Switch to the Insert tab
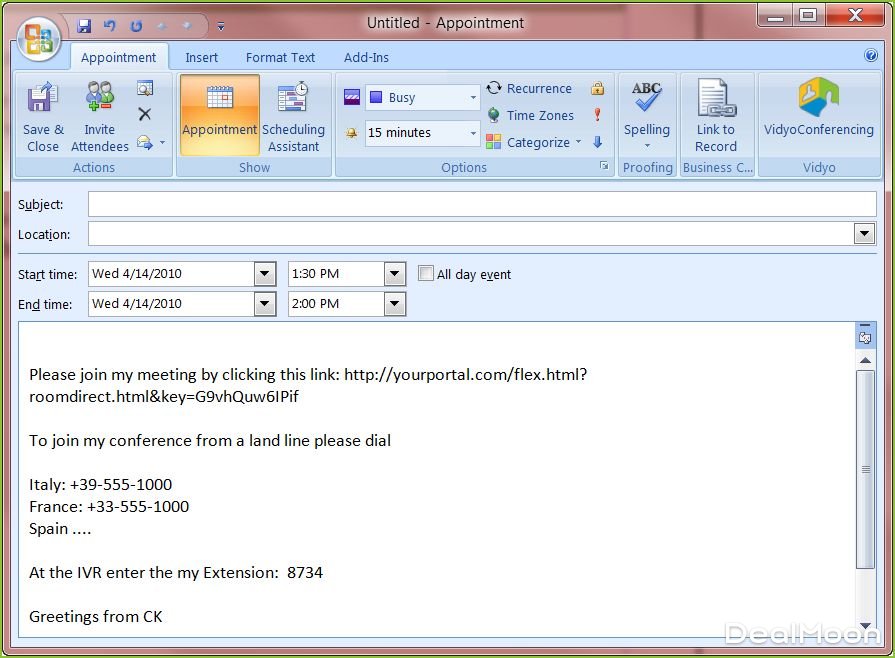 [201, 58]
